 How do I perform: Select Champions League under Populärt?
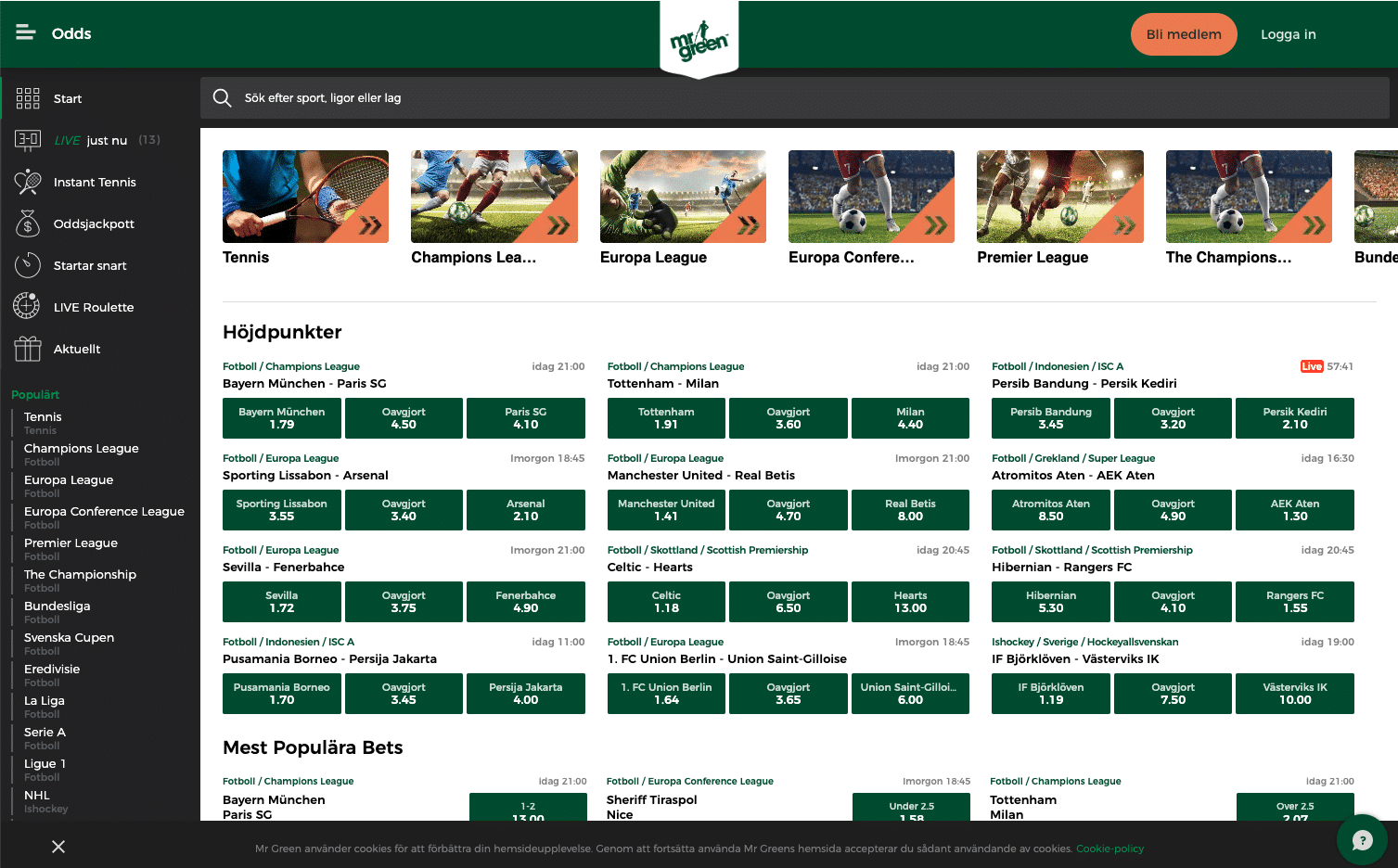click(82, 449)
